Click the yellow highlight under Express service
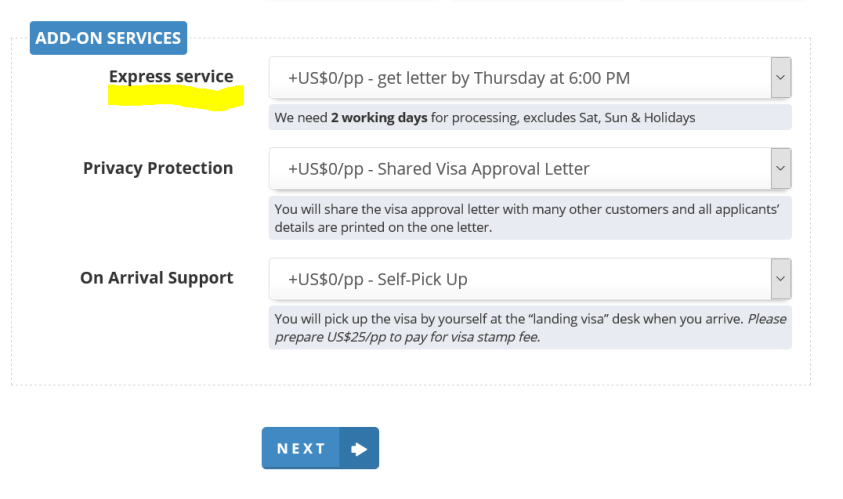This screenshot has height=499, width=843. point(176,97)
